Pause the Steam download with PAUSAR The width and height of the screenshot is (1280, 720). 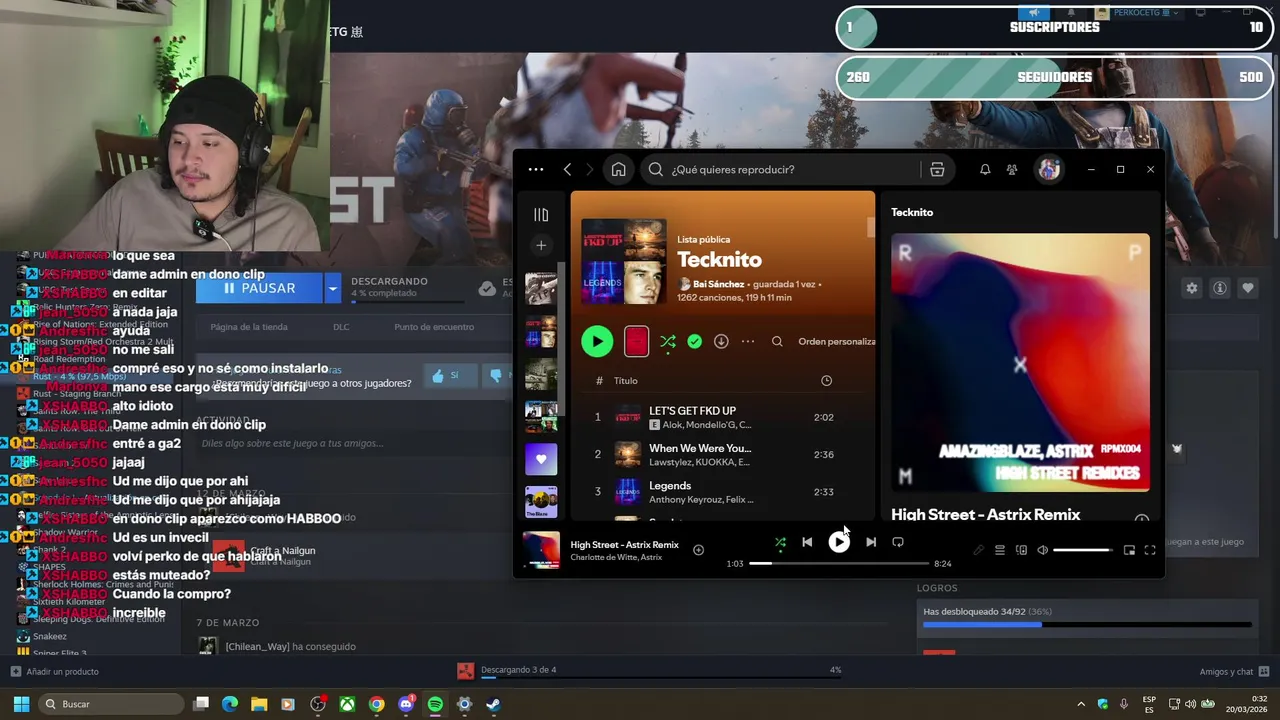(260, 288)
